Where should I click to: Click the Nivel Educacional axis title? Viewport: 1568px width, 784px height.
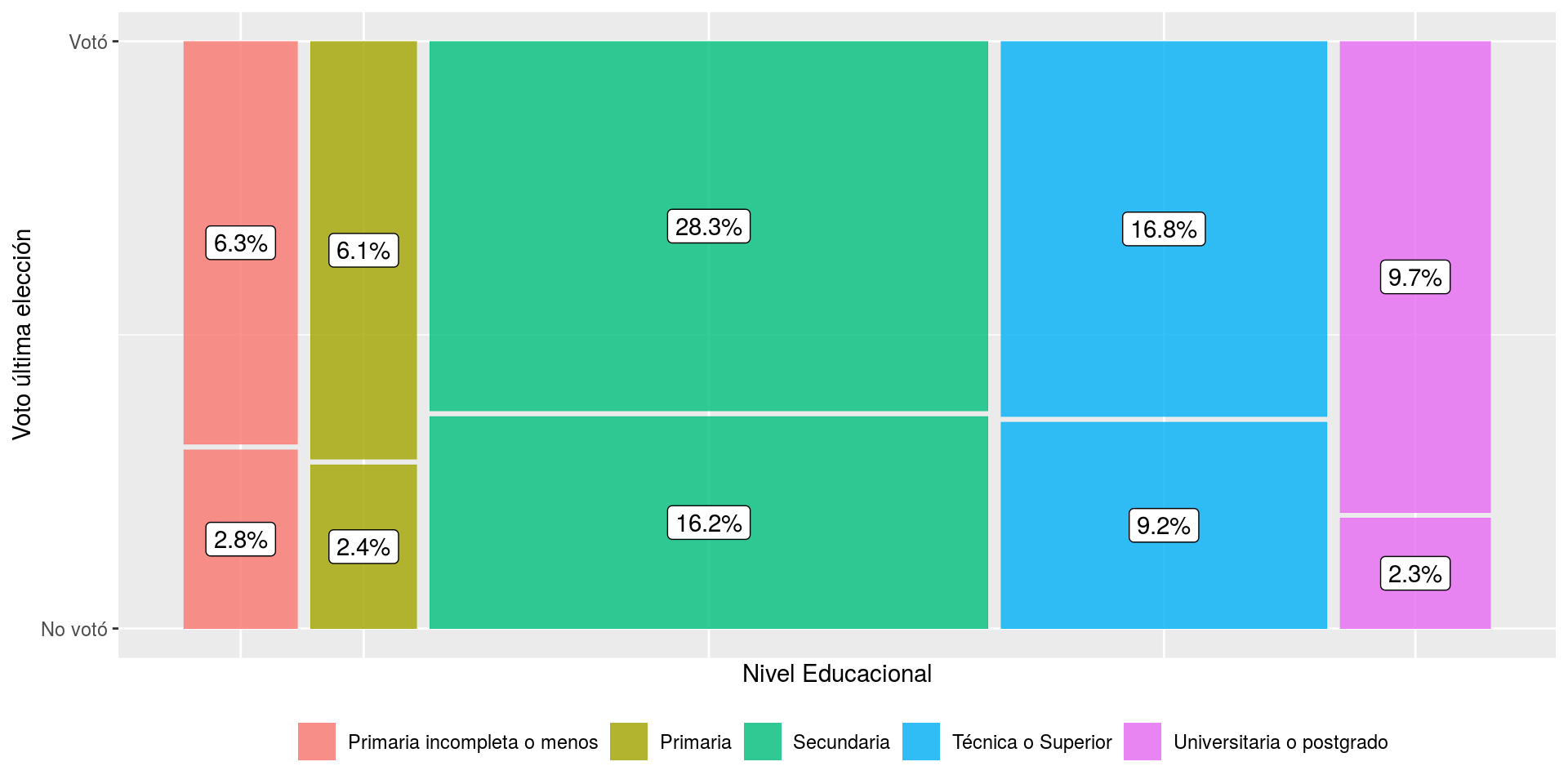point(837,674)
